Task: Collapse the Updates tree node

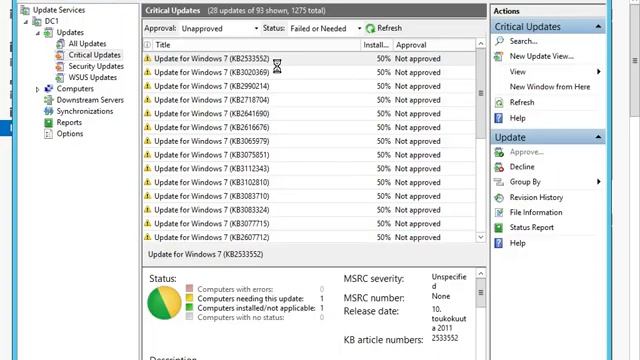Action: click(x=38, y=33)
